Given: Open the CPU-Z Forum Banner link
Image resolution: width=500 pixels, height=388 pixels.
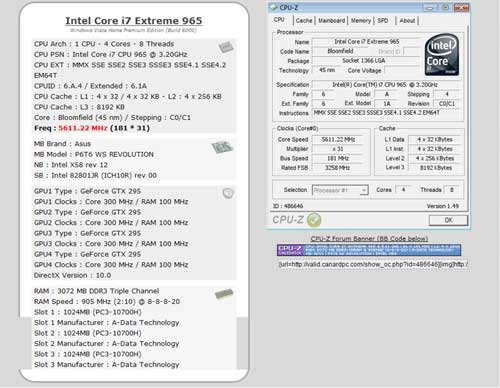Looking at the screenshot, I should [369, 239].
